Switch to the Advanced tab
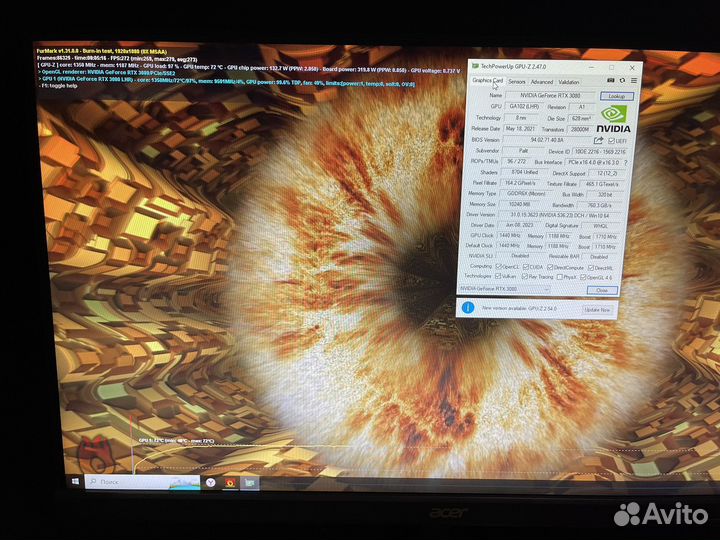 coord(542,82)
